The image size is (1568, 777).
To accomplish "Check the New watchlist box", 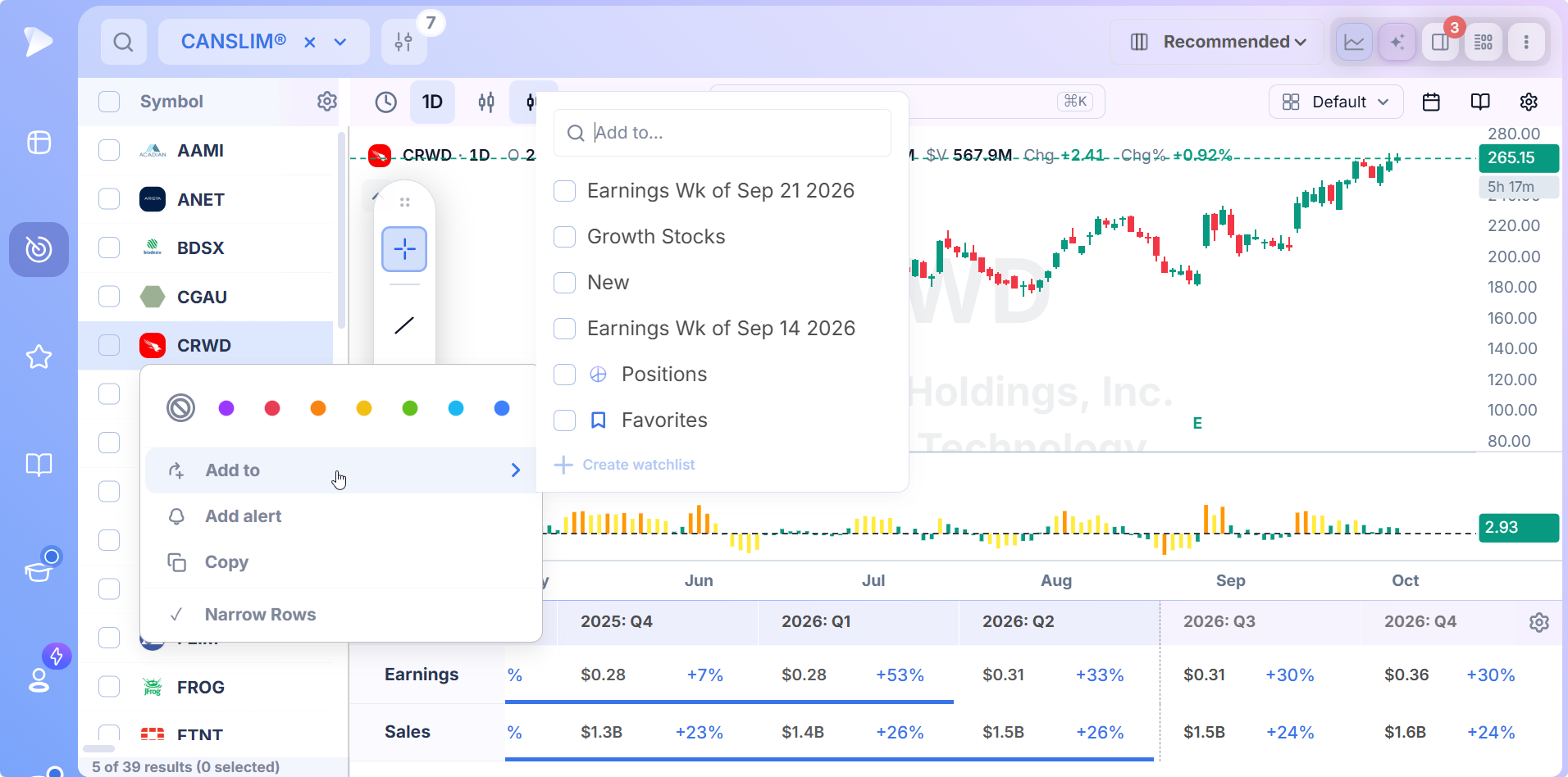I will point(565,283).
